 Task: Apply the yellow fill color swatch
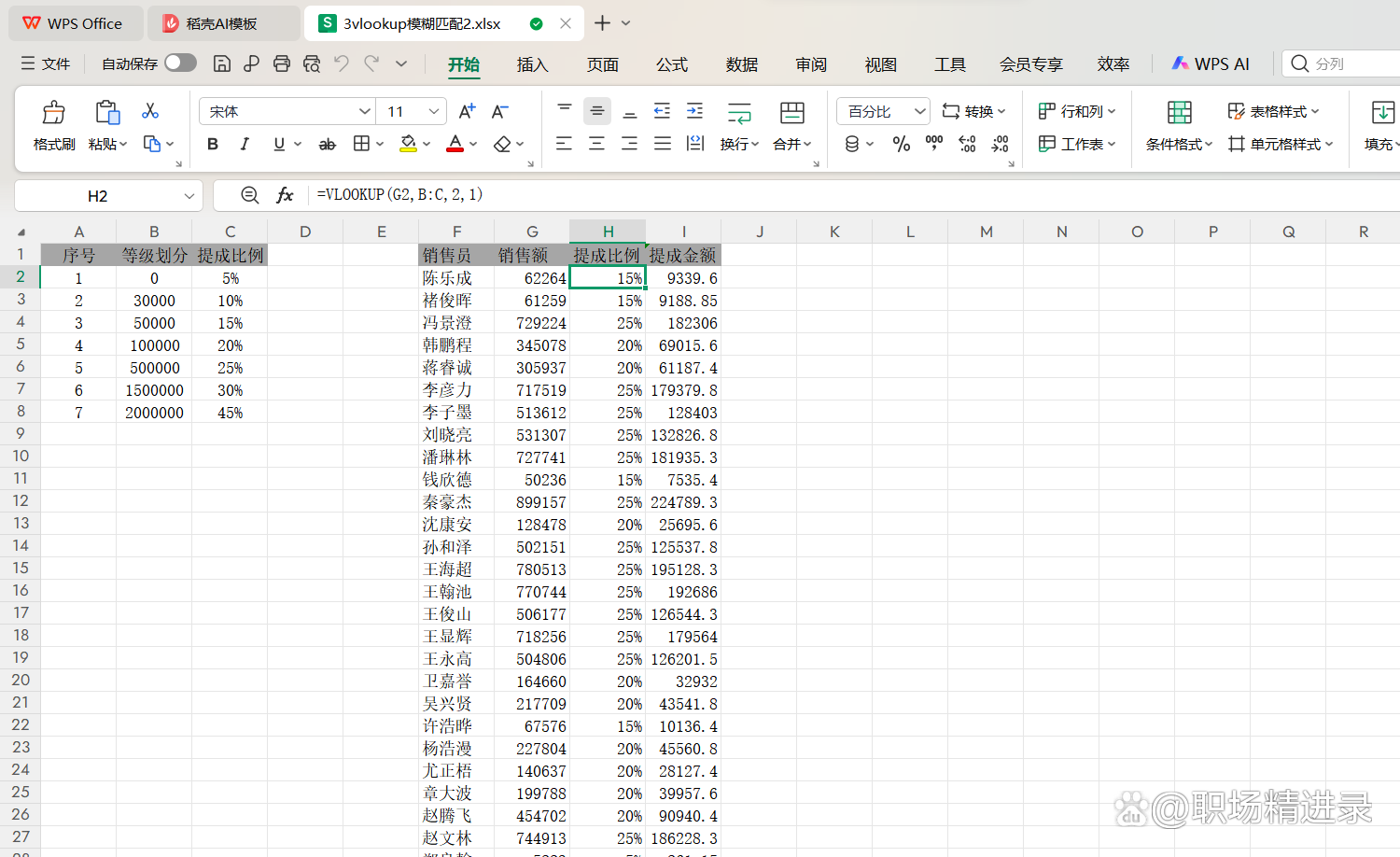(x=408, y=144)
